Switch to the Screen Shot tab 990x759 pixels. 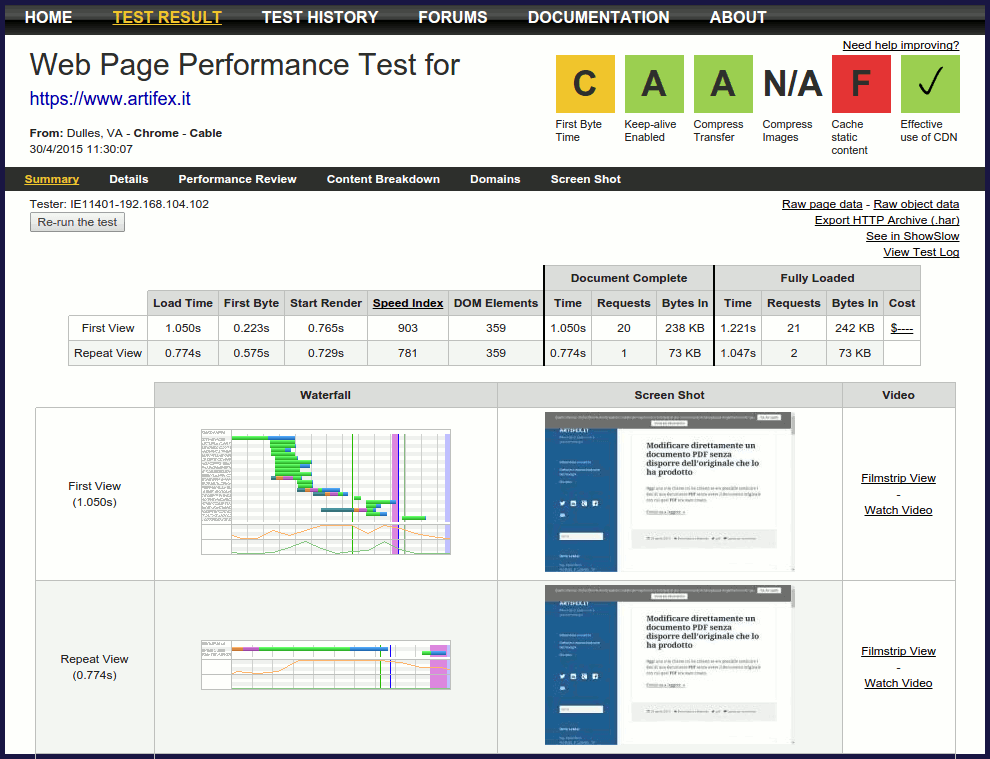tap(586, 179)
